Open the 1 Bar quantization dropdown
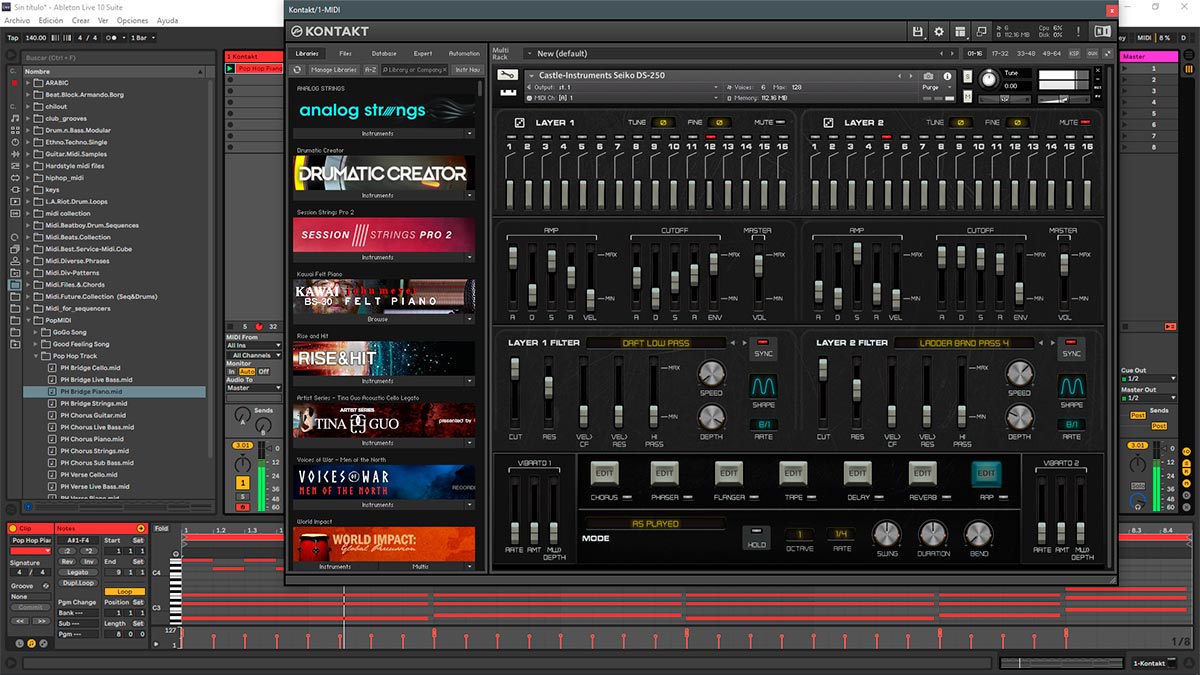The image size is (1200, 675). tap(144, 37)
